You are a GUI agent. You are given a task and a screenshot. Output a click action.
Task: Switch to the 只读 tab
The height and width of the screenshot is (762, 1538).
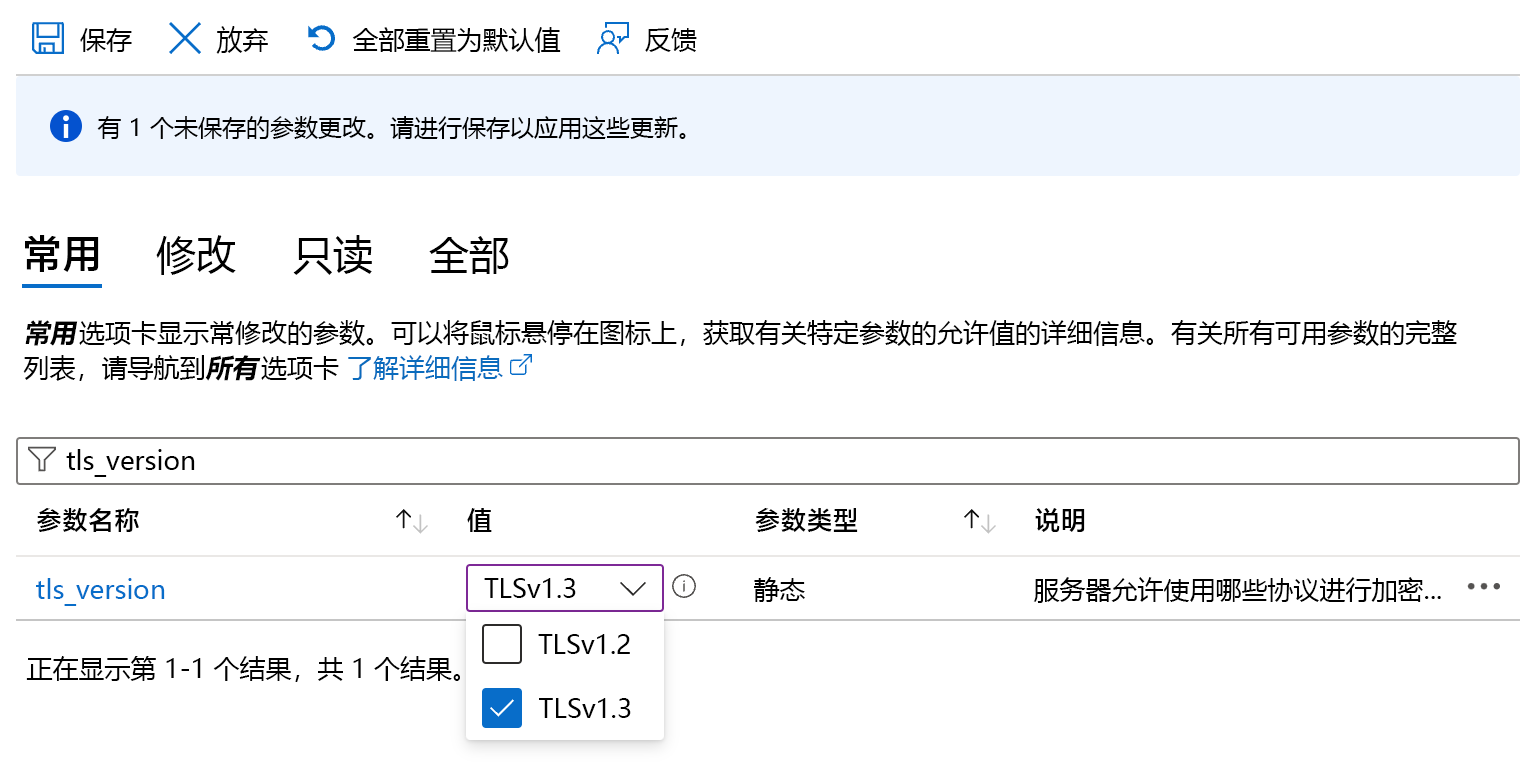[333, 256]
